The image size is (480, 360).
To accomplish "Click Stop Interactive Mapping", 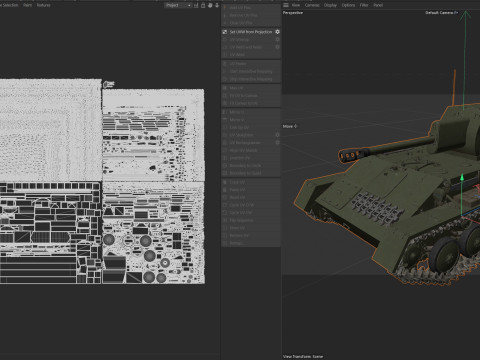I will tap(251, 79).
